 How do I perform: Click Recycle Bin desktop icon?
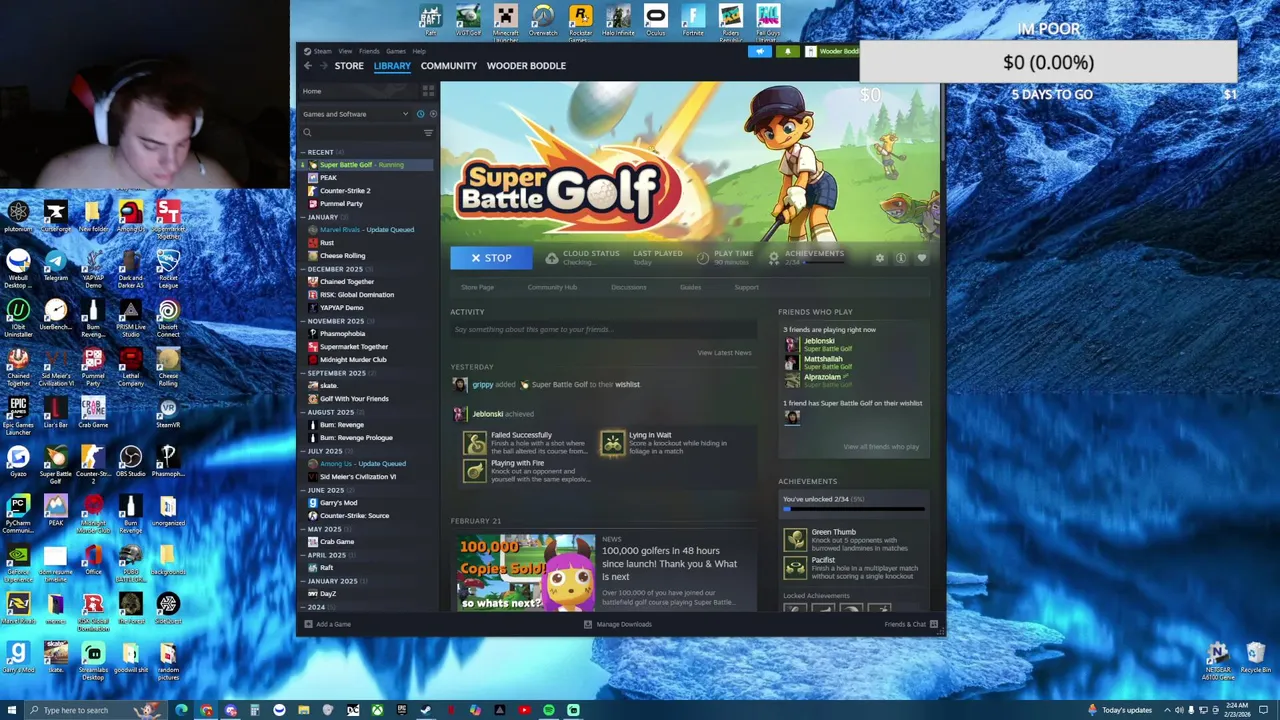(1255, 658)
